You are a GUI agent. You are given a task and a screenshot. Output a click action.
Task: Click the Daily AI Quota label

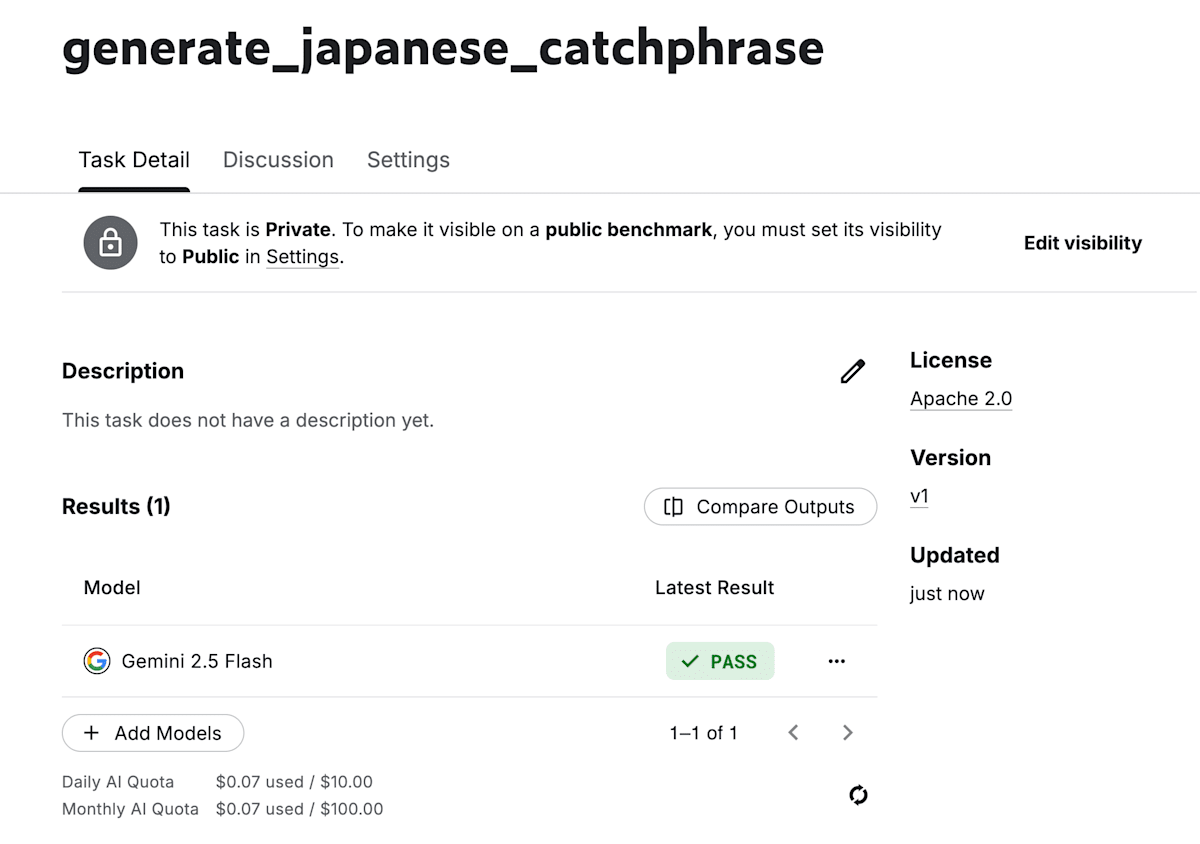(x=118, y=782)
